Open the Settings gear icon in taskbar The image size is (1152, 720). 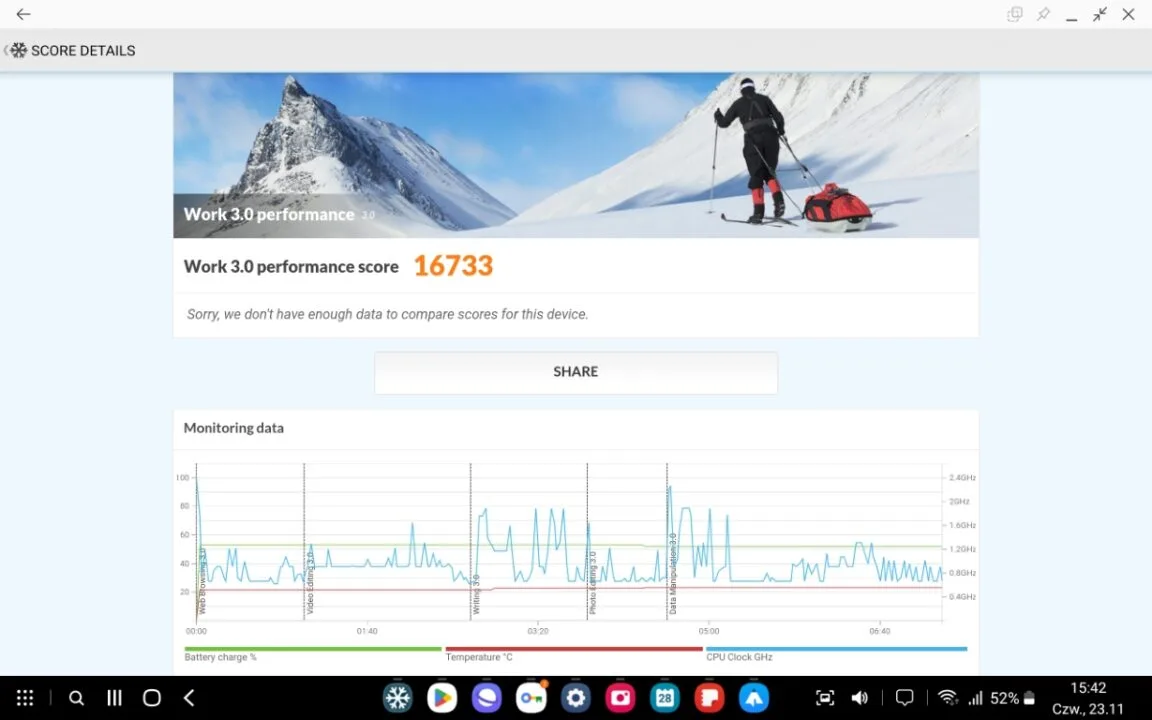click(576, 697)
